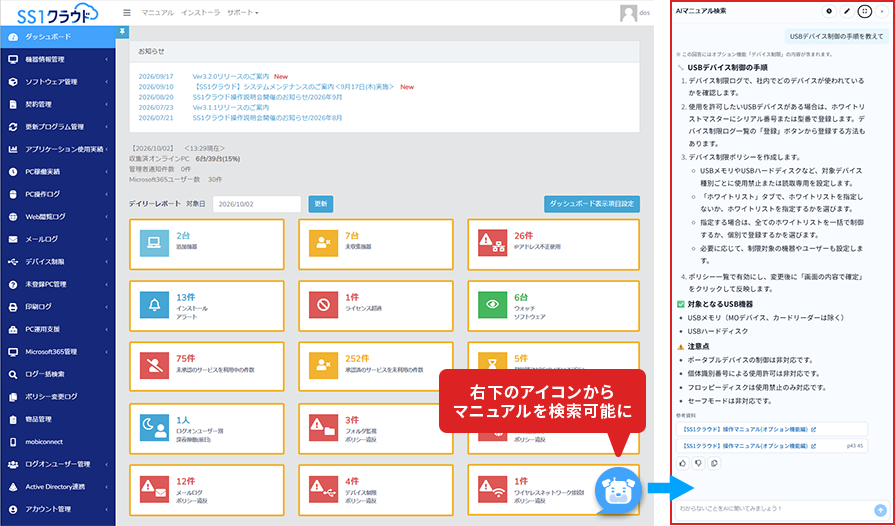Open first 操作マニュアル(オプション機能編) reference link

click(772, 430)
